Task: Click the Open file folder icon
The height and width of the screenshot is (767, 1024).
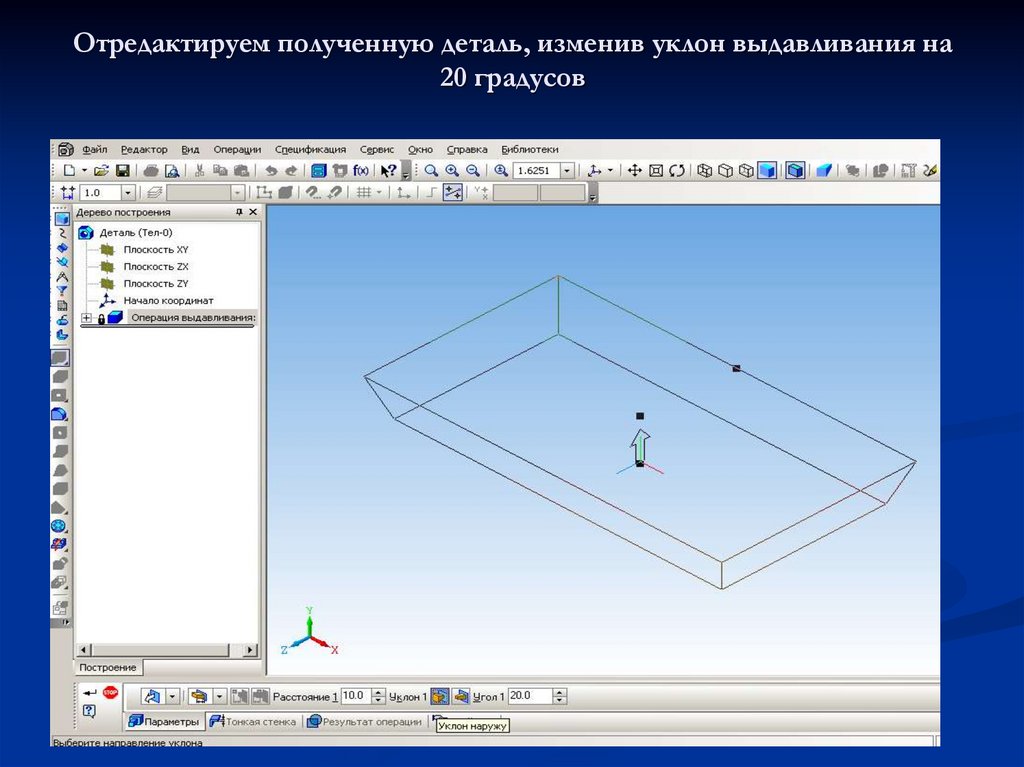Action: (x=101, y=171)
